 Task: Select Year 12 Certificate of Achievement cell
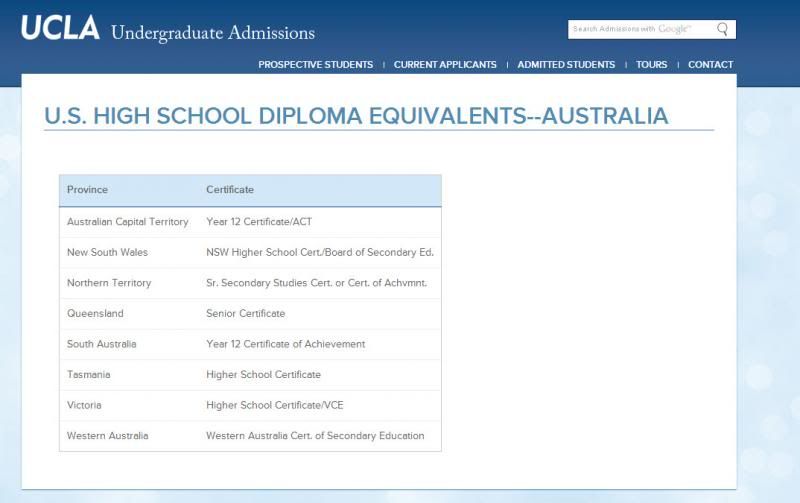[285, 344]
